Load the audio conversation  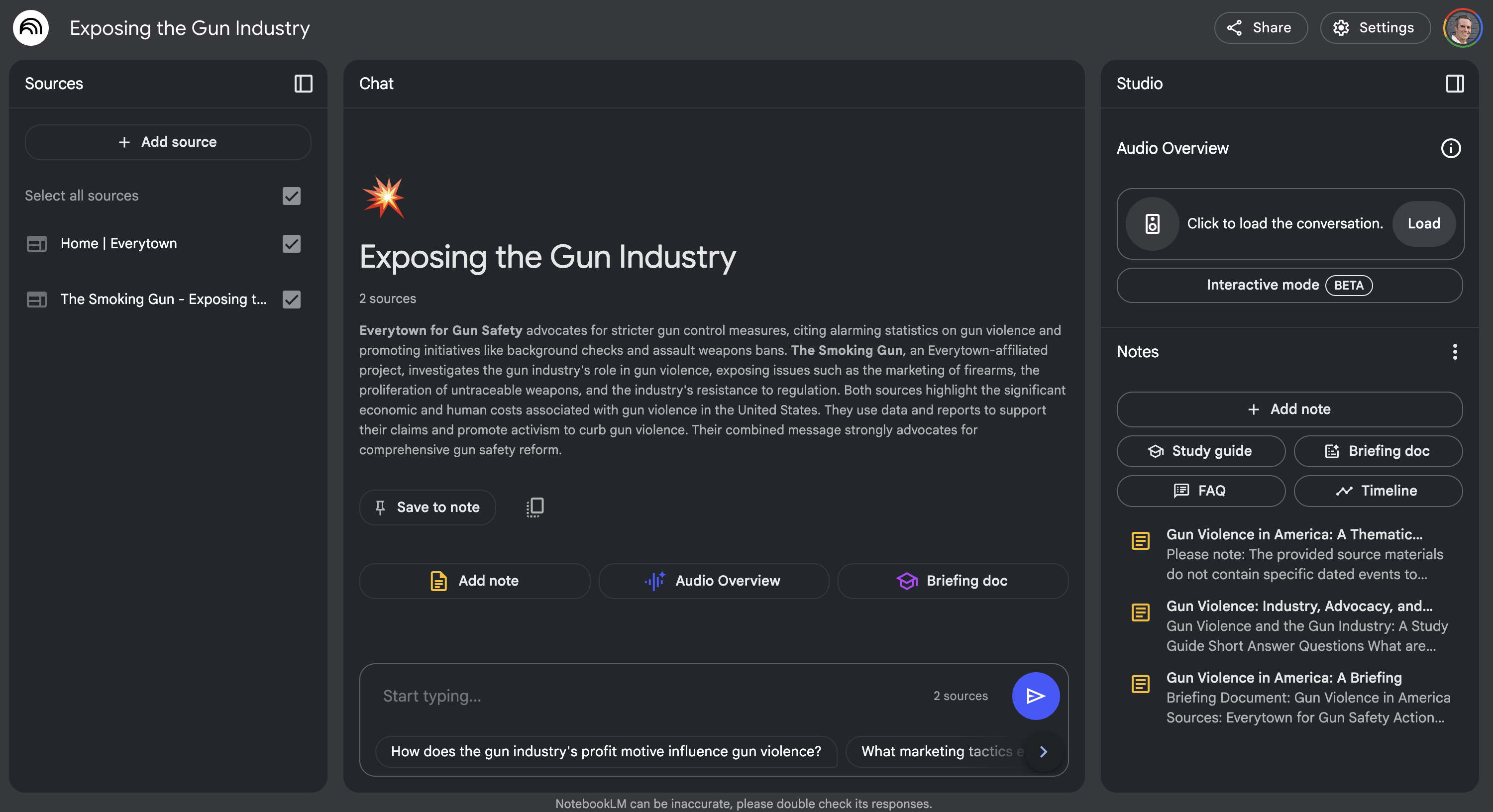tap(1423, 224)
